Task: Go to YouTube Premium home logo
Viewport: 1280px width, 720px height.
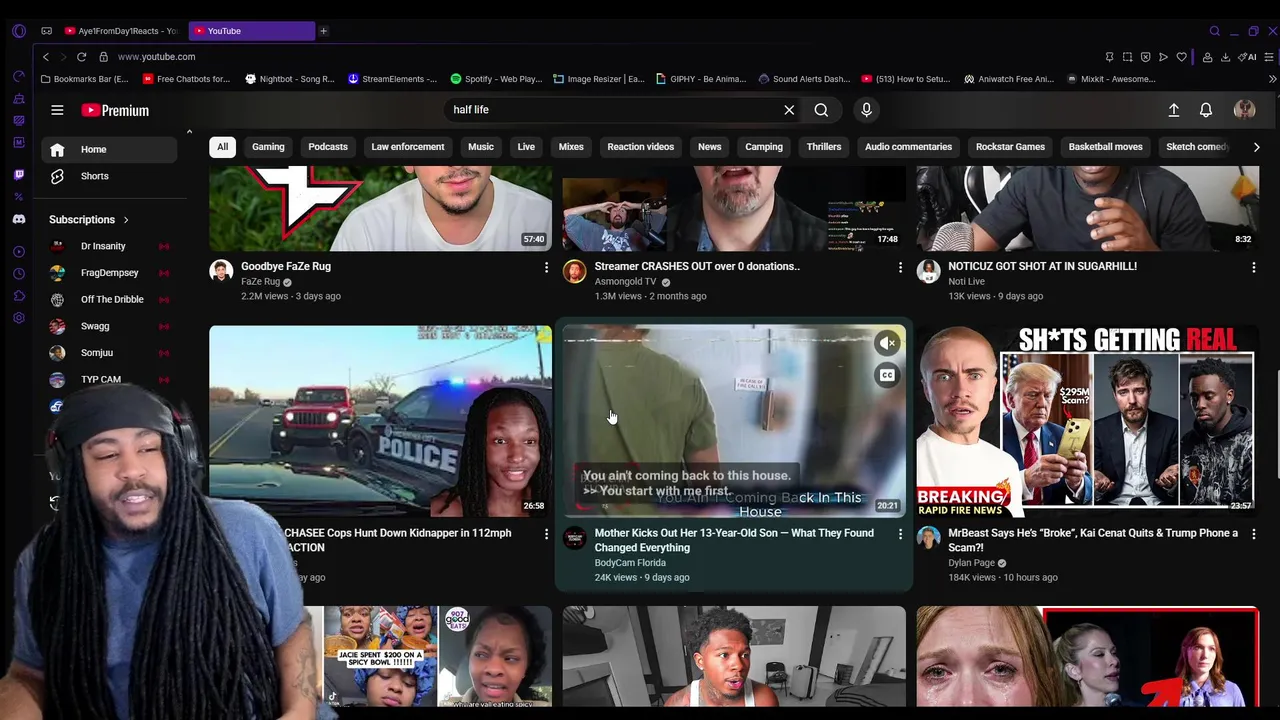Action: click(x=115, y=110)
